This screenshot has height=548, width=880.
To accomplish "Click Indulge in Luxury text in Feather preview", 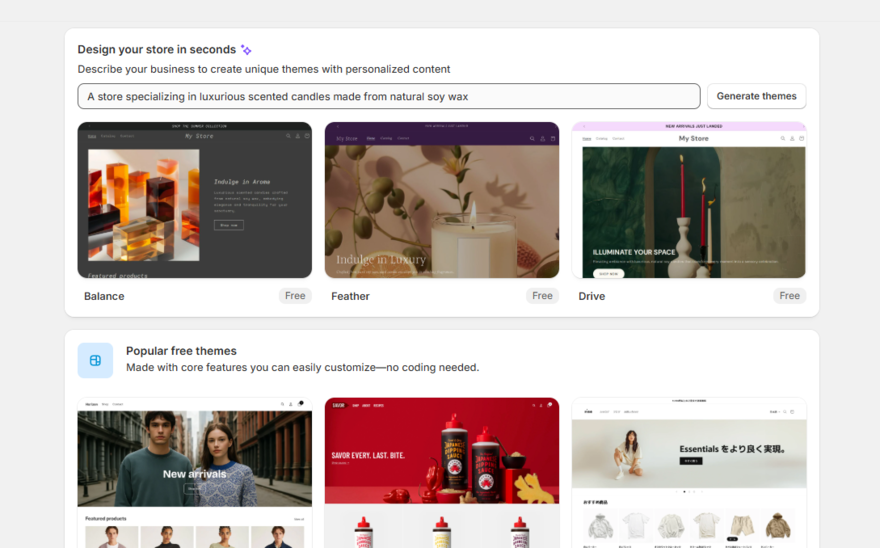I will pos(381,259).
